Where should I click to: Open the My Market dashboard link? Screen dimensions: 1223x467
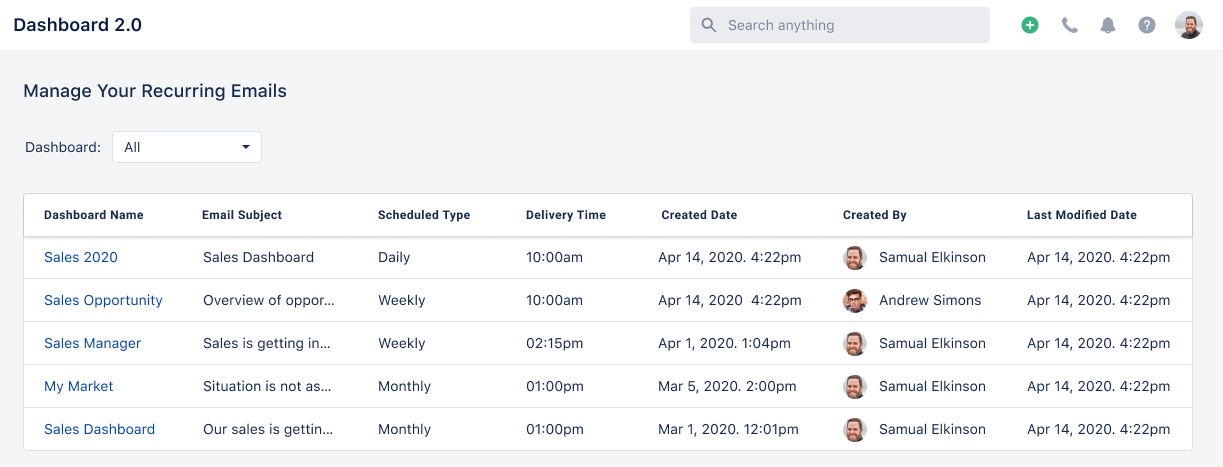click(79, 386)
